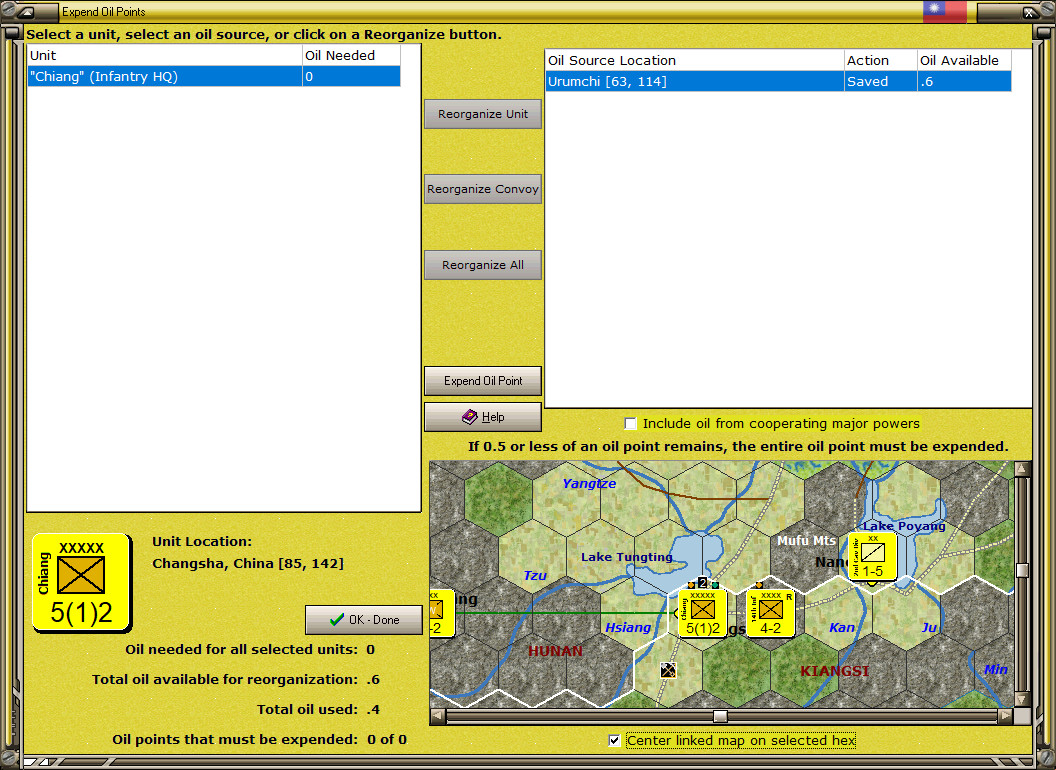1056x770 pixels.
Task: Click the large Chiang HQ unit counter
Action: tap(81, 583)
